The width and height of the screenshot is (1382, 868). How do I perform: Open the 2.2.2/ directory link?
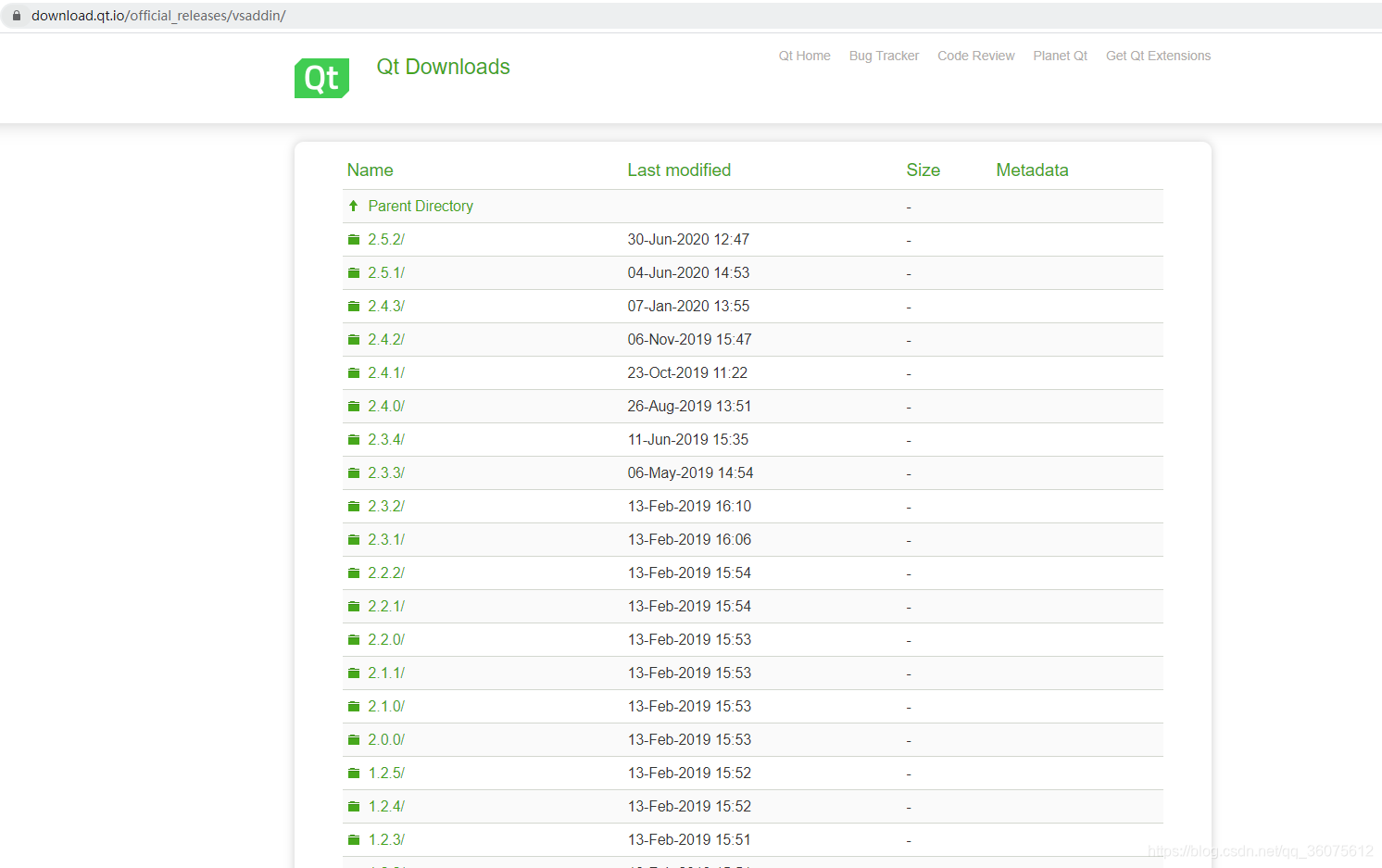coord(386,572)
